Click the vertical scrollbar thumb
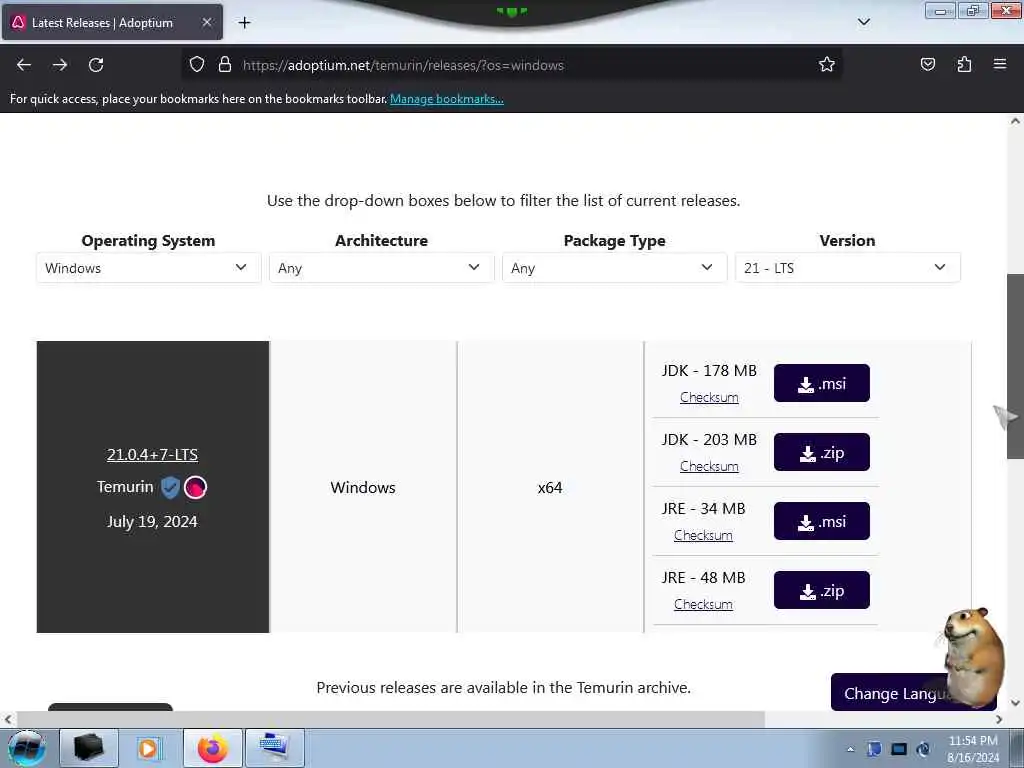The width and height of the screenshot is (1024, 768). click(x=1015, y=366)
